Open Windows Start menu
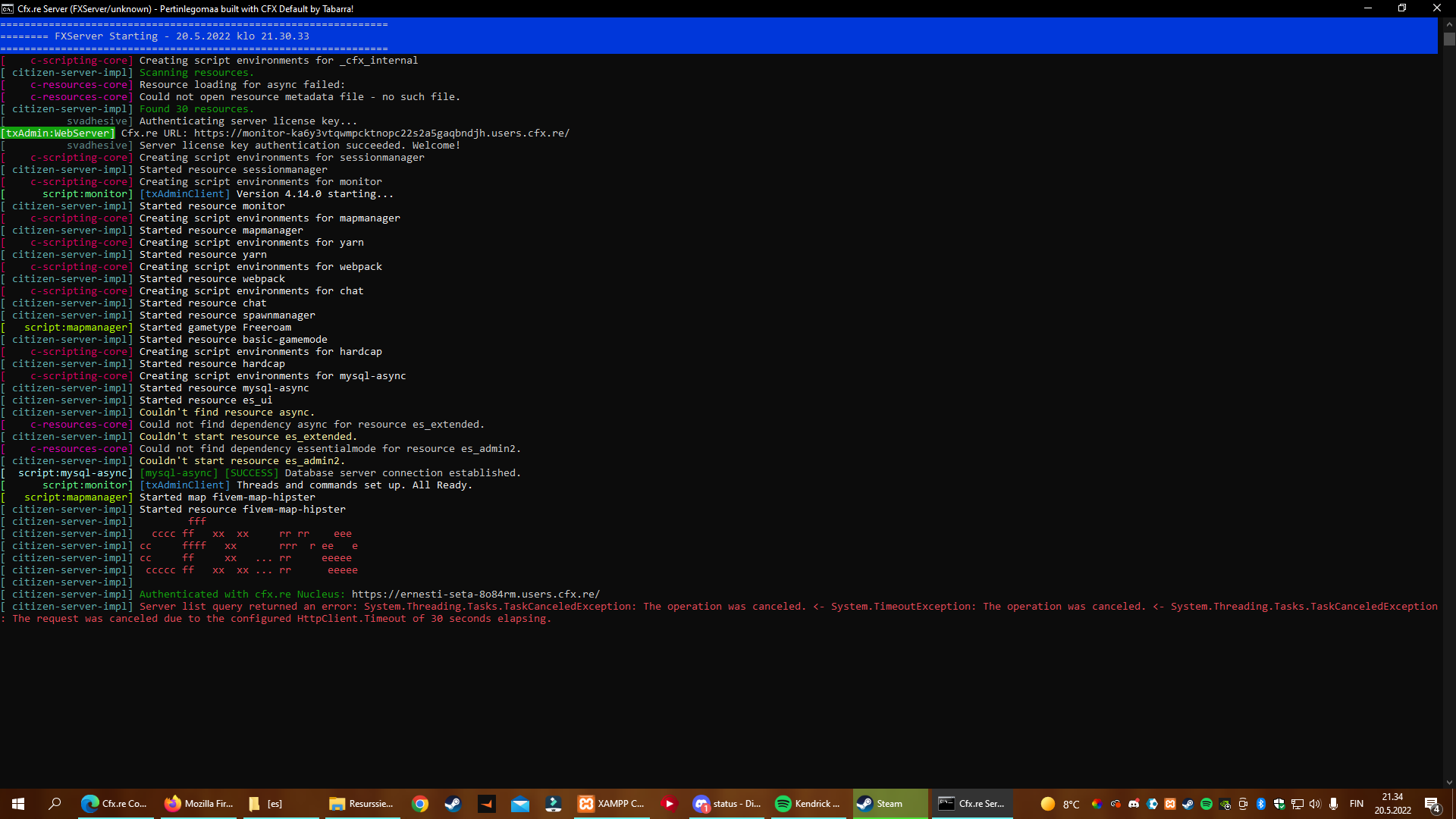The image size is (1456, 819). pyautogui.click(x=18, y=804)
